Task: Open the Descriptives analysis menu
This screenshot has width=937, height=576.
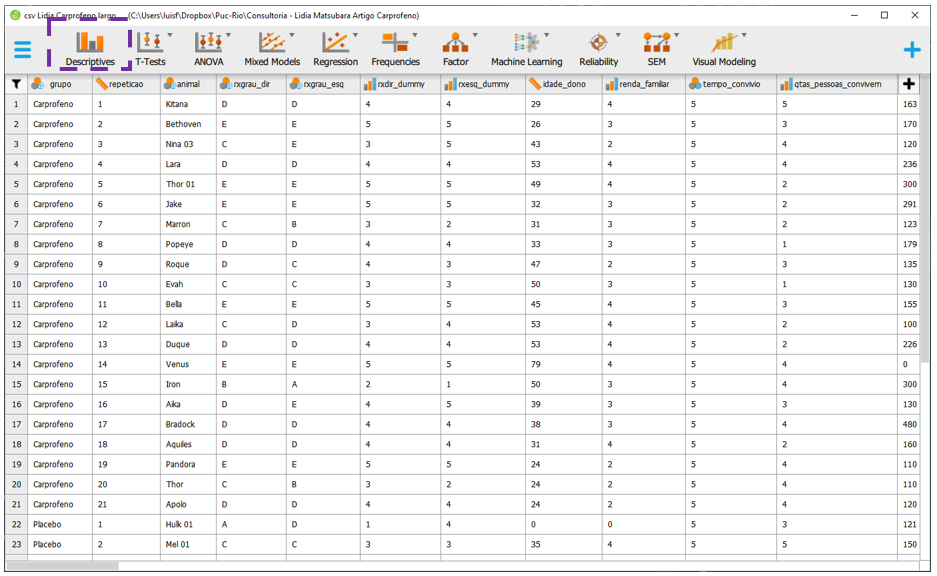Action: click(x=90, y=48)
